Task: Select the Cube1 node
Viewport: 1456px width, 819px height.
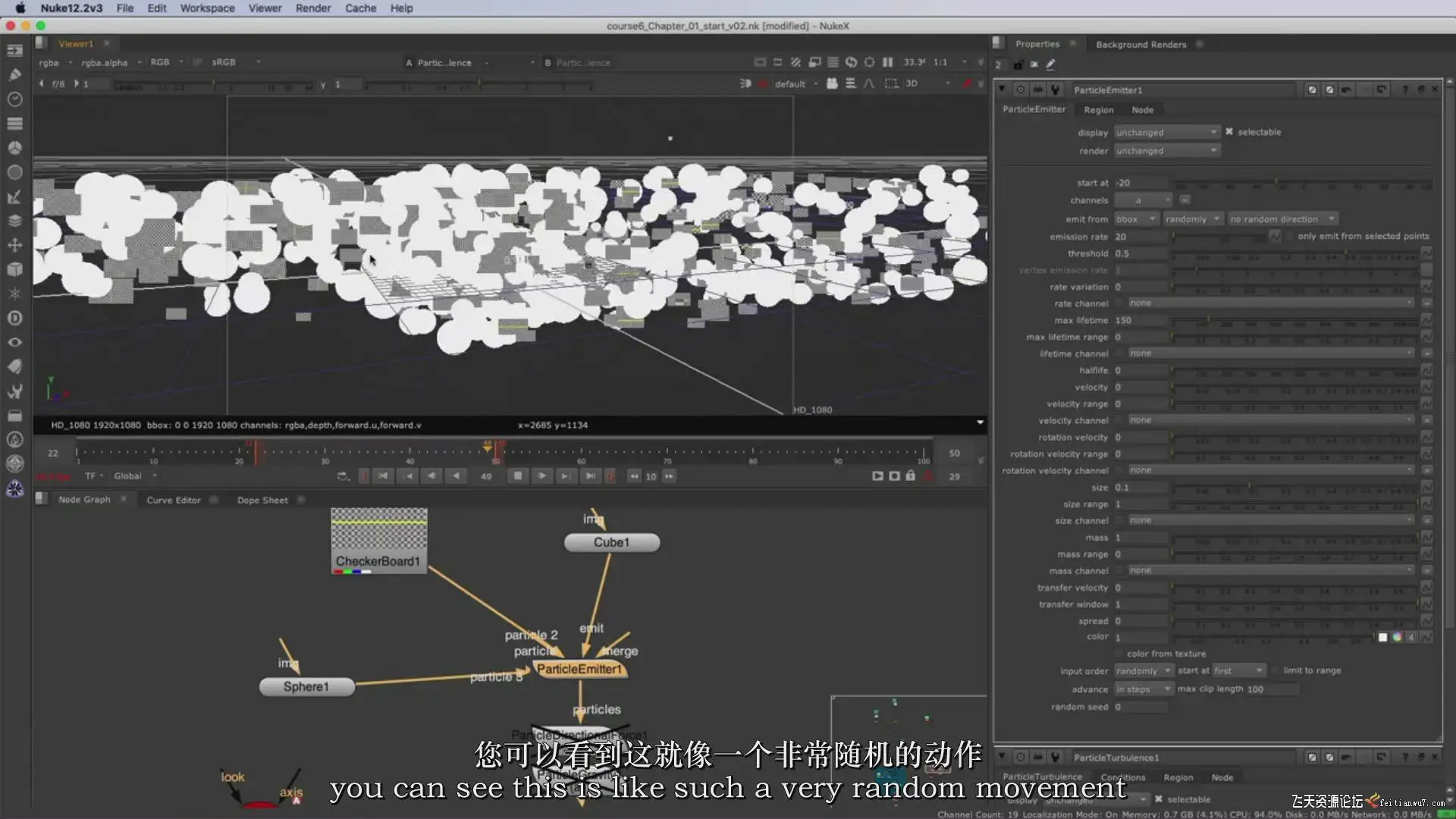Action: point(611,542)
